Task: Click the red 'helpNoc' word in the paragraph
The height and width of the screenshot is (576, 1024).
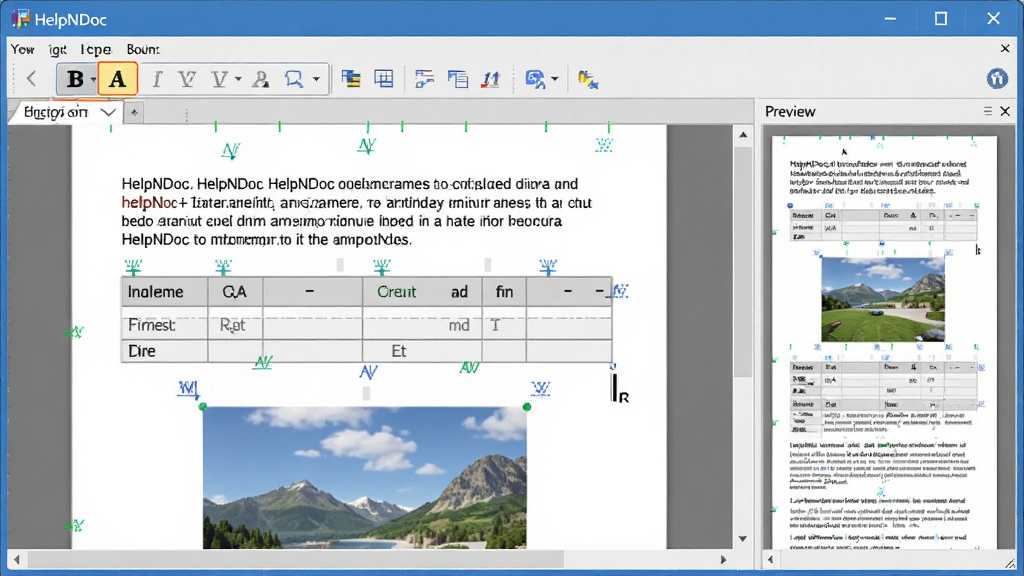Action: coord(150,202)
